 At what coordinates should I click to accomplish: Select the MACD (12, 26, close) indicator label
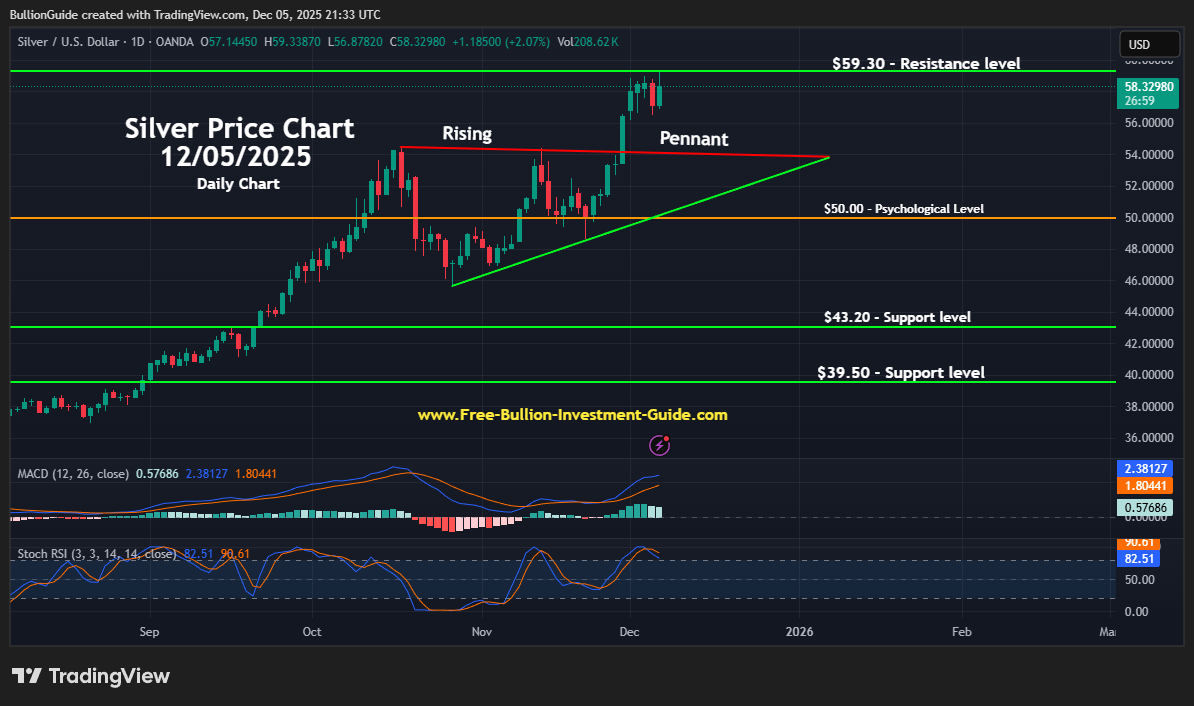73,474
